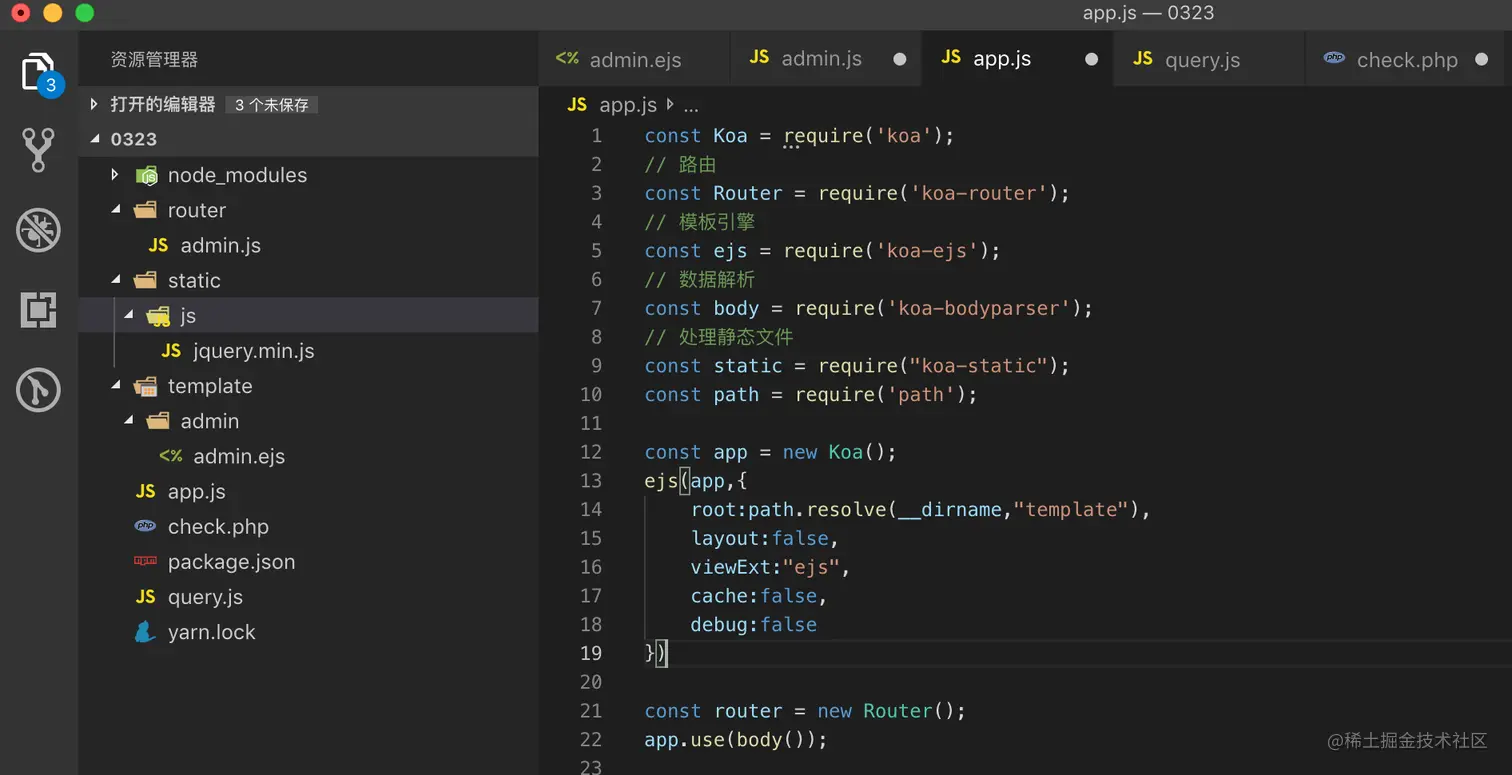This screenshot has height=775, width=1512.
Task: Click viewExt property on line 16
Action: [730, 567]
